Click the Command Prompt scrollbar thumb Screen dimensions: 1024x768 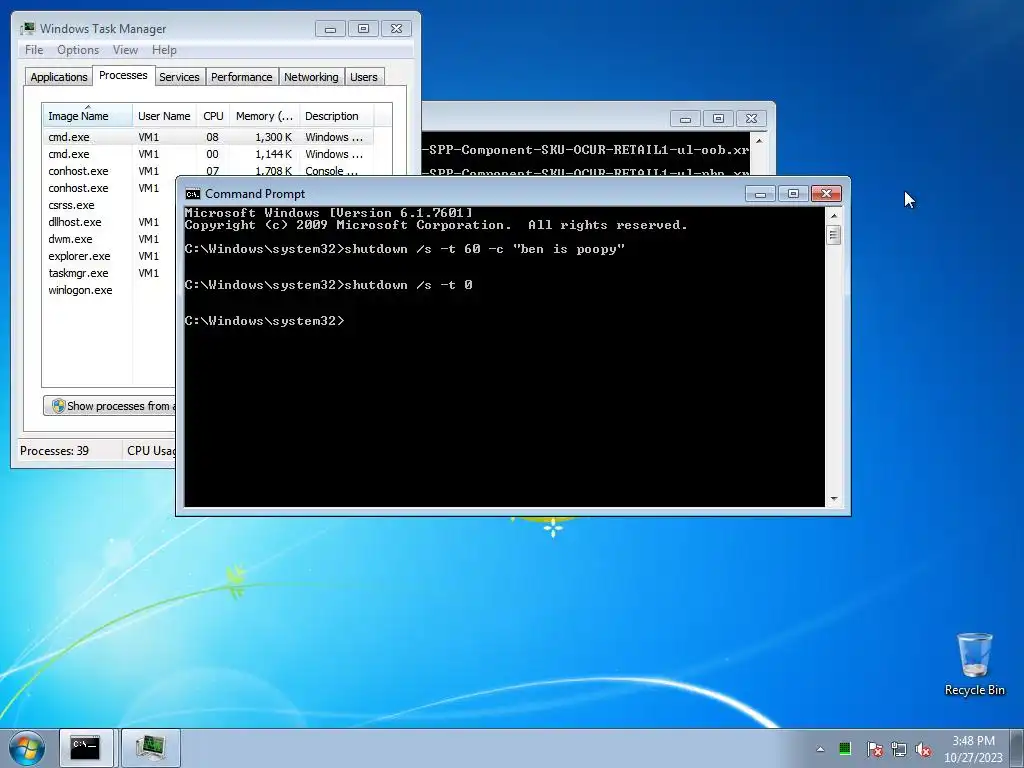tap(833, 234)
